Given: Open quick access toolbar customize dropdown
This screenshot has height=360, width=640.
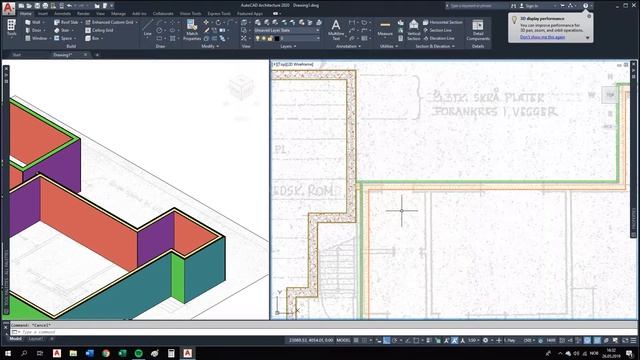Looking at the screenshot, I should [111, 6].
